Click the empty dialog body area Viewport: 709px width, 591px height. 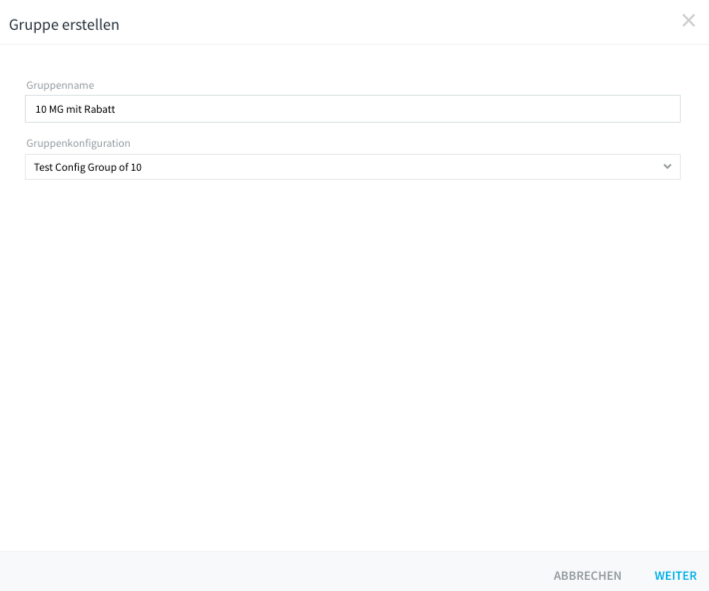coord(354,362)
